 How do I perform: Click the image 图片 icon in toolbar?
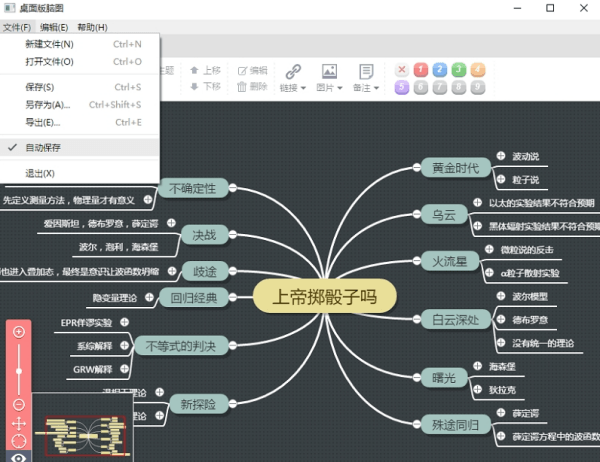click(x=329, y=71)
